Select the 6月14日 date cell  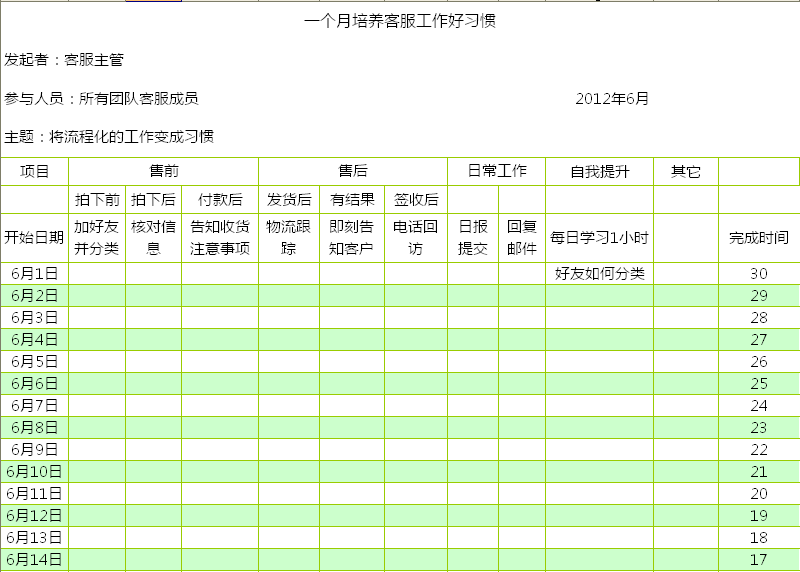coord(34,559)
